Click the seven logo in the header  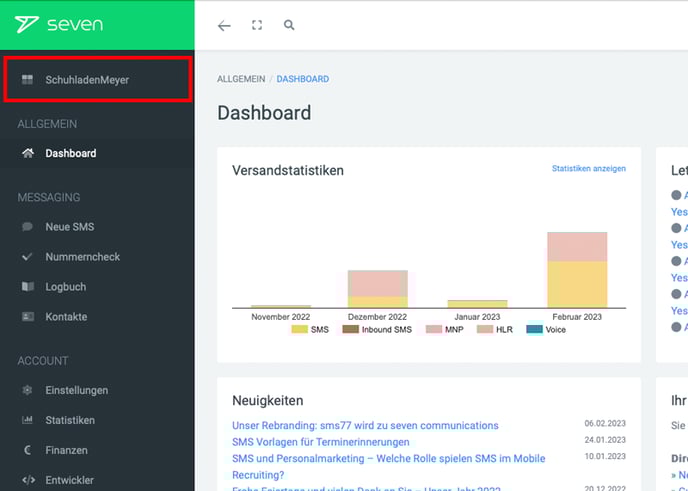click(x=59, y=24)
